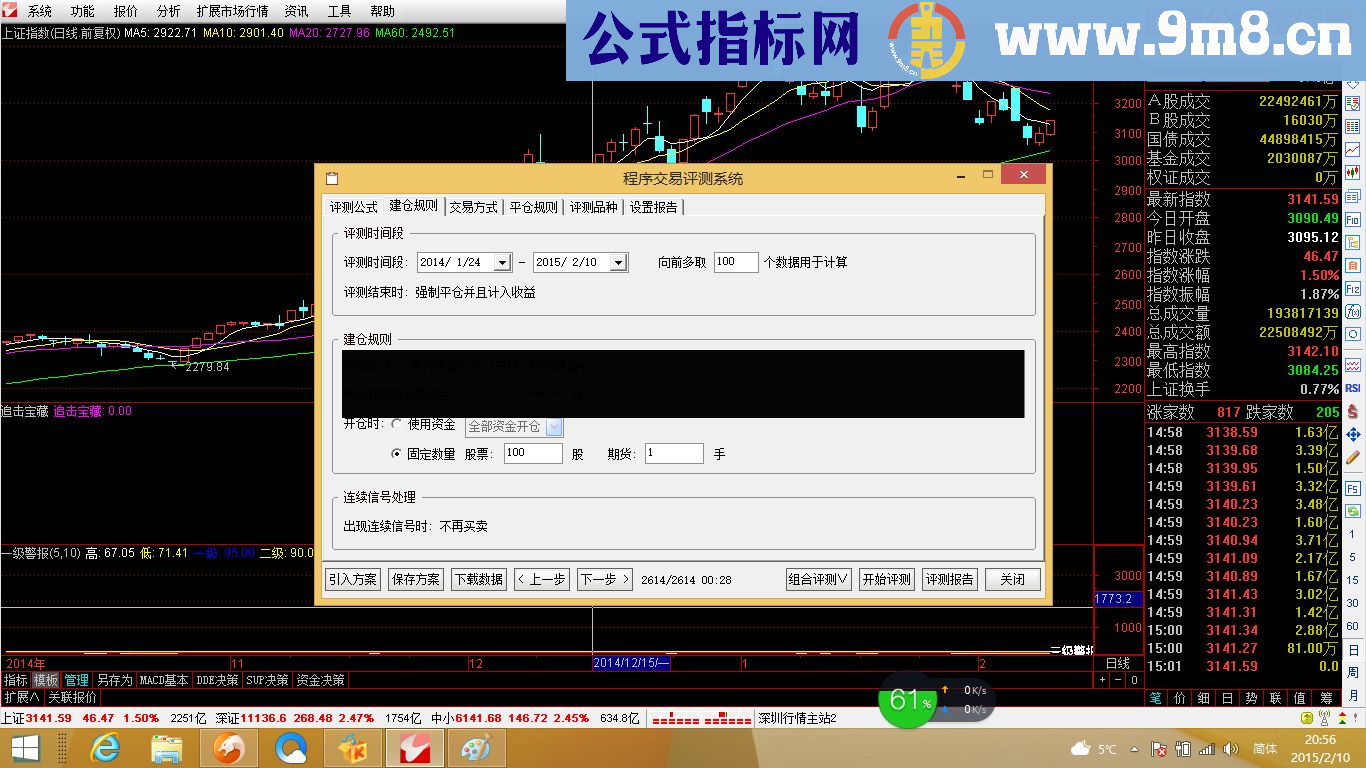Select the 资金决策 template tab
The image size is (1366, 768).
321,680
